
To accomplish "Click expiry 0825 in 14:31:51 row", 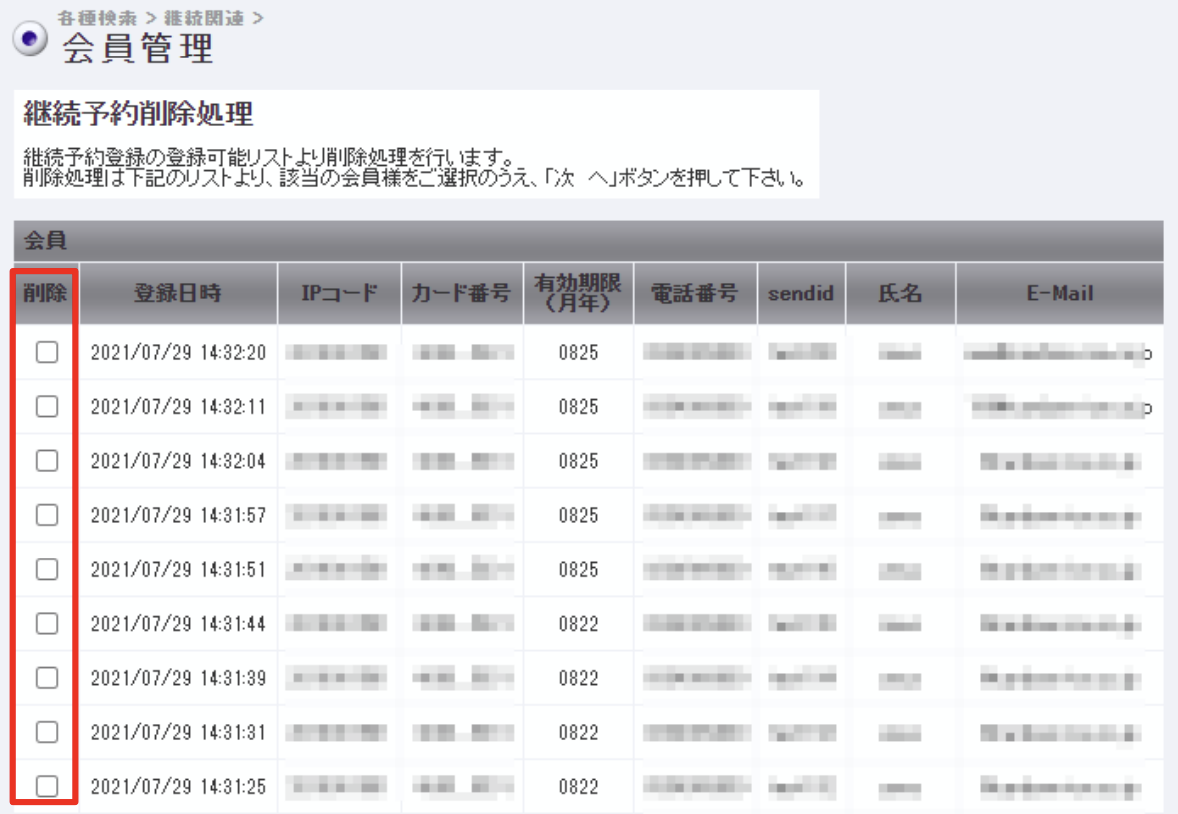I will [x=578, y=570].
